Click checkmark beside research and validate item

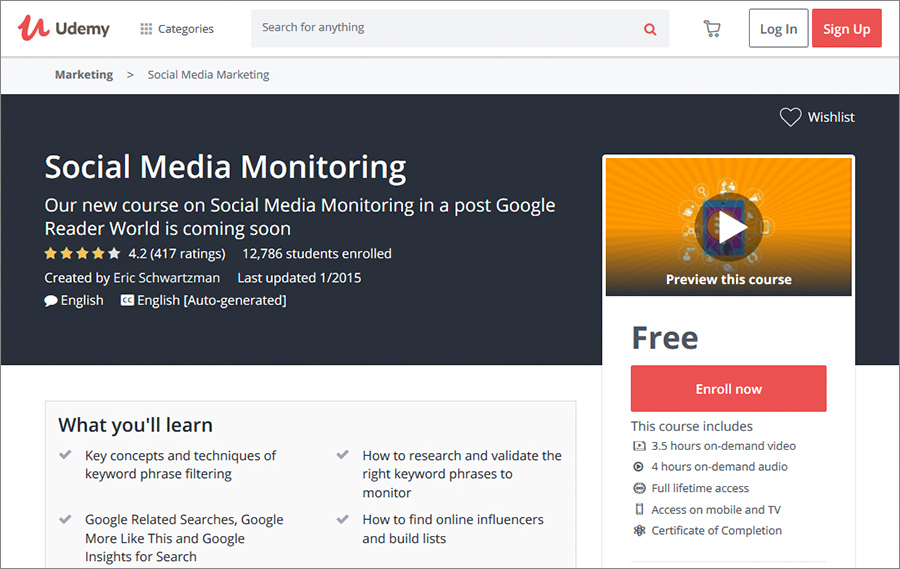point(343,455)
